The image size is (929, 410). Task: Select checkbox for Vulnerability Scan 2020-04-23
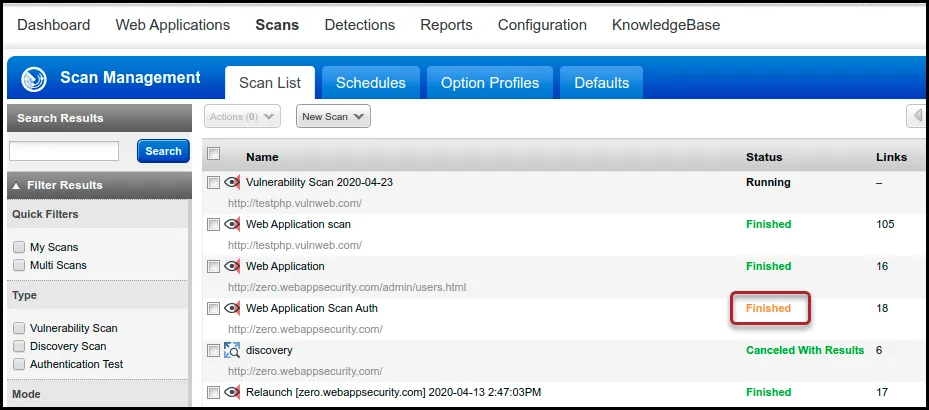[x=213, y=183]
